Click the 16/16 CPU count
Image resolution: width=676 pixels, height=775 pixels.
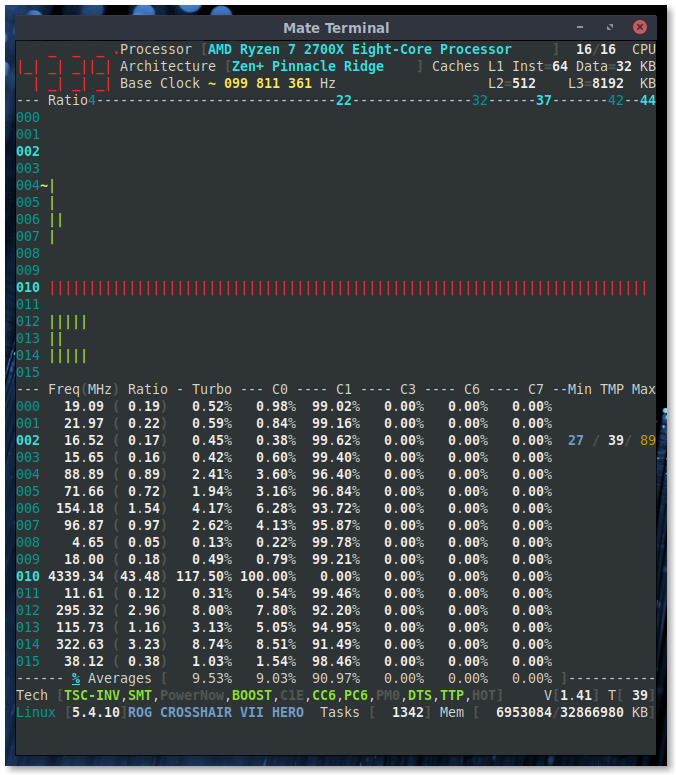click(x=596, y=49)
